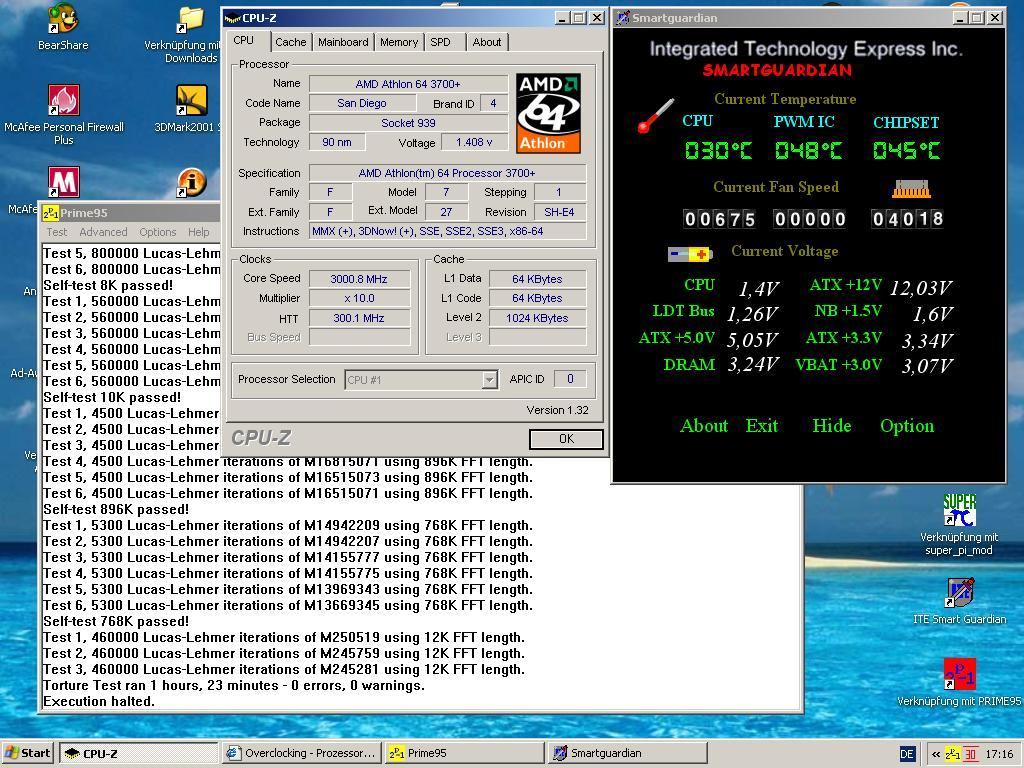Open the Downloads folder shortcut on desktop
Viewport: 1024px width, 768px height.
coord(189,34)
